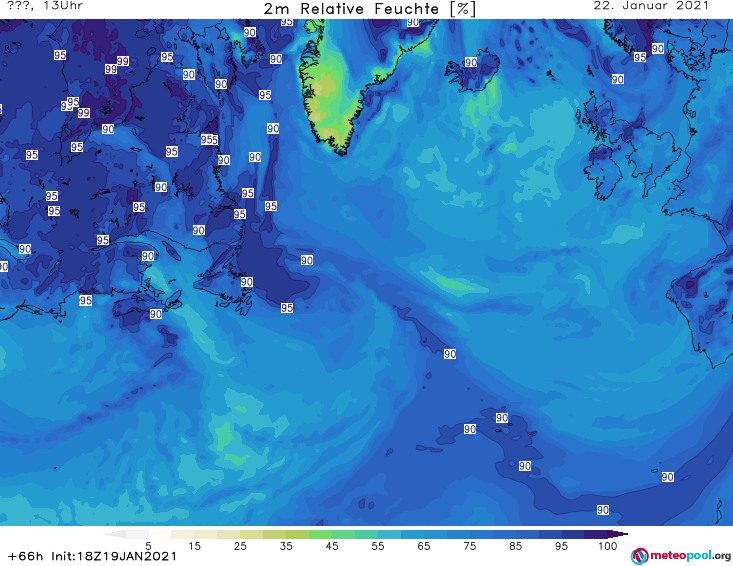Select legend value "25" on the color scale

coord(240,546)
